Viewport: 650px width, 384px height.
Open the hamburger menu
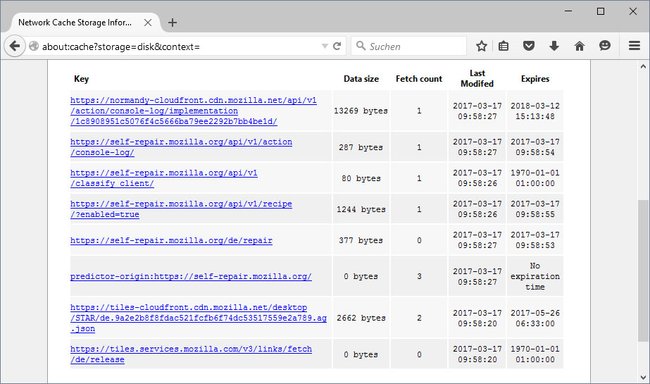tap(634, 46)
